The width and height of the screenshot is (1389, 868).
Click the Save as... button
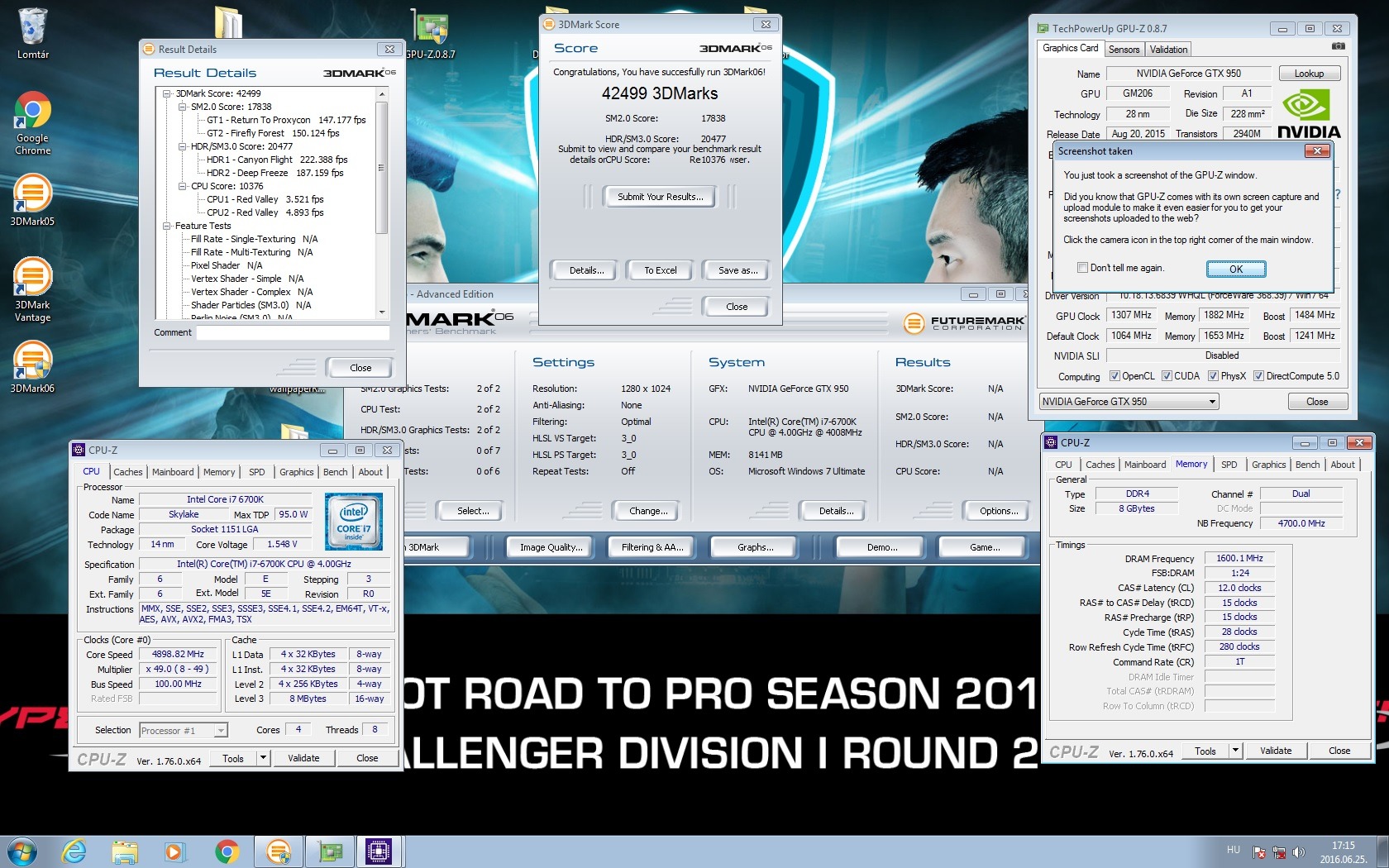click(x=737, y=270)
